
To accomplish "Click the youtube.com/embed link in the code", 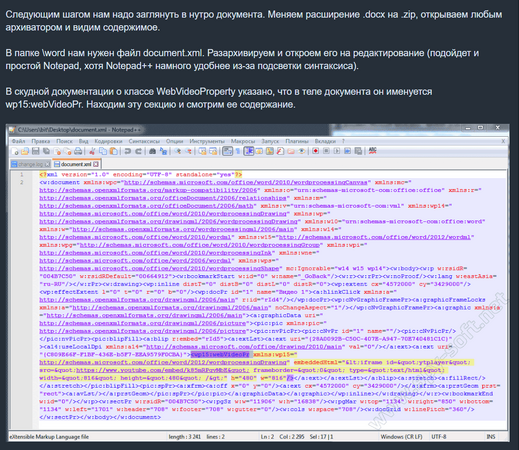I will (x=162, y=370).
